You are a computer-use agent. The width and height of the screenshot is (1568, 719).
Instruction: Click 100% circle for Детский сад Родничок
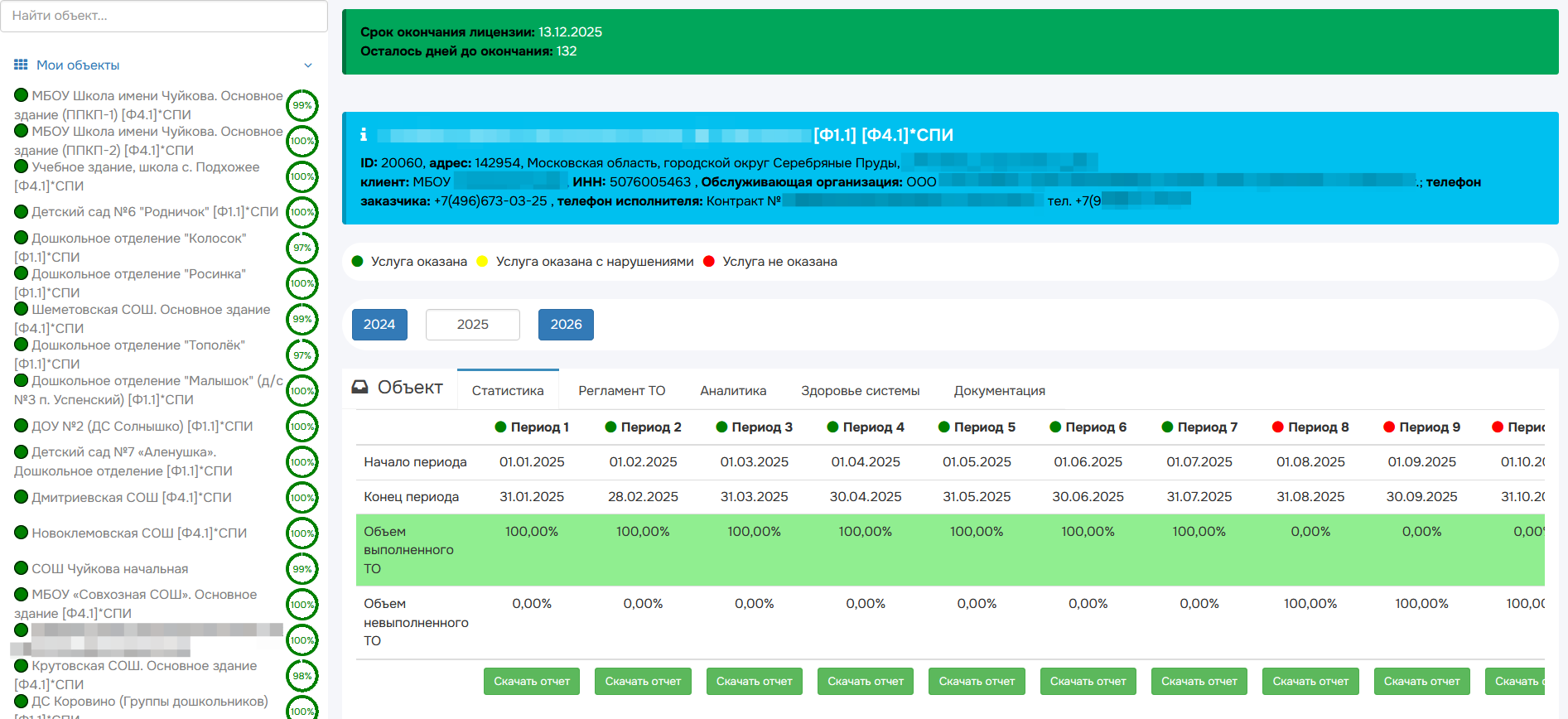302,212
